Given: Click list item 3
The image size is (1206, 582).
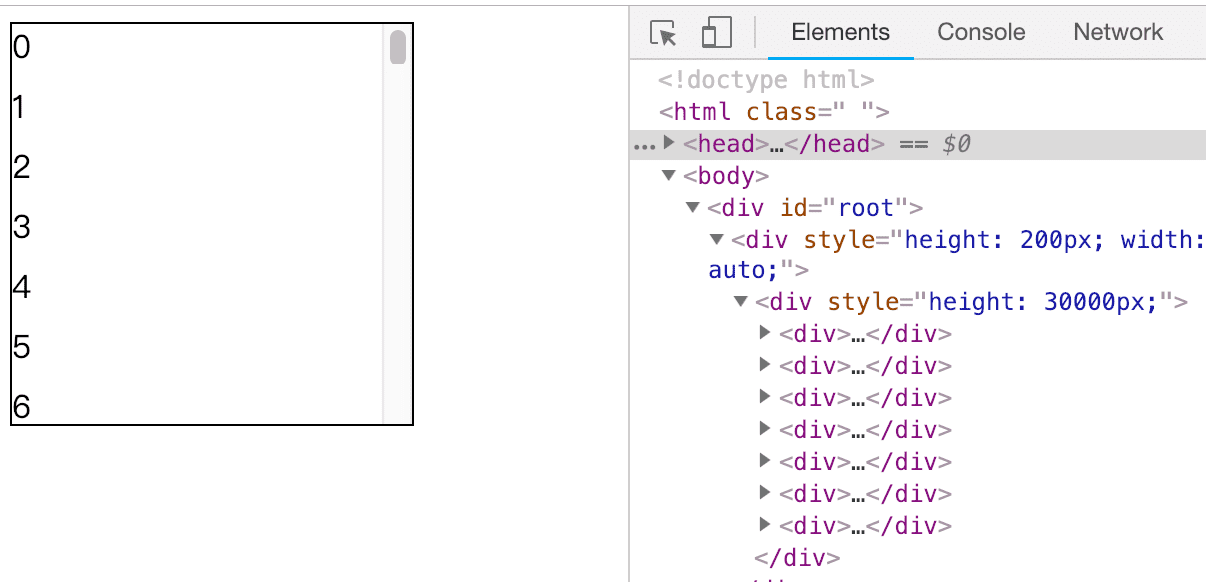Looking at the screenshot, I should pyautogui.click(x=22, y=227).
